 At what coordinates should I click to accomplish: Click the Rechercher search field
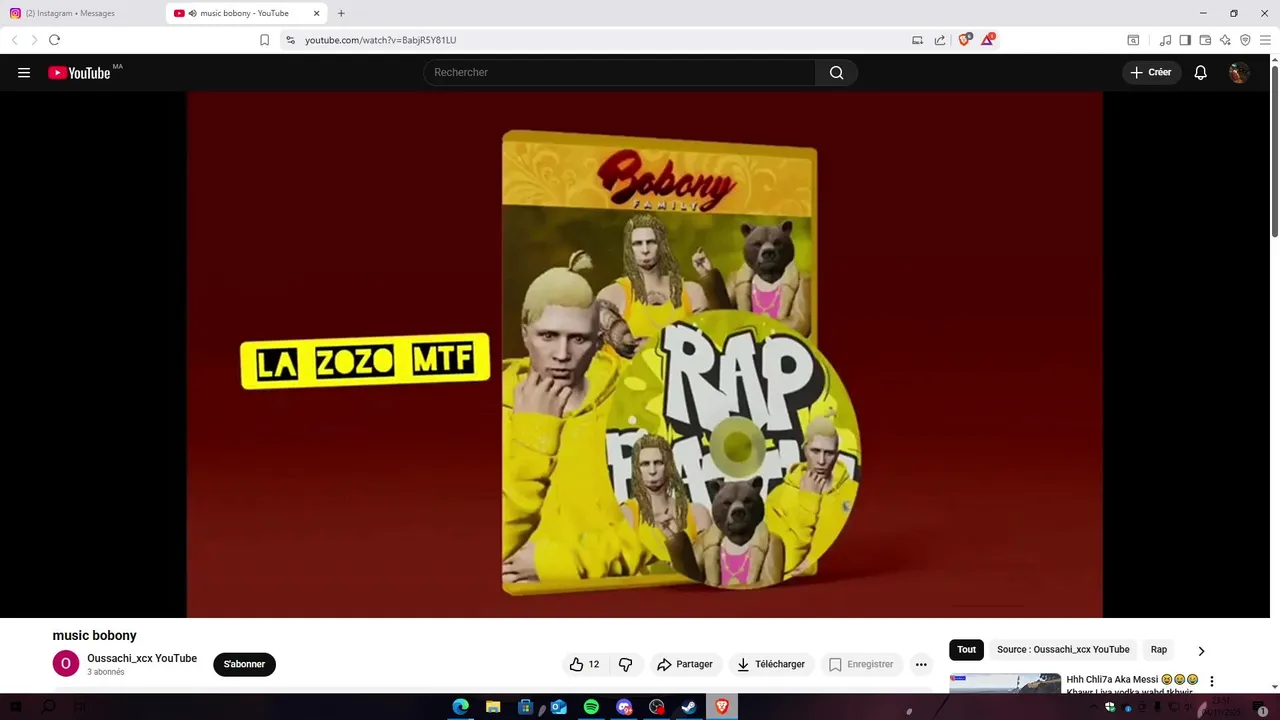(620, 72)
